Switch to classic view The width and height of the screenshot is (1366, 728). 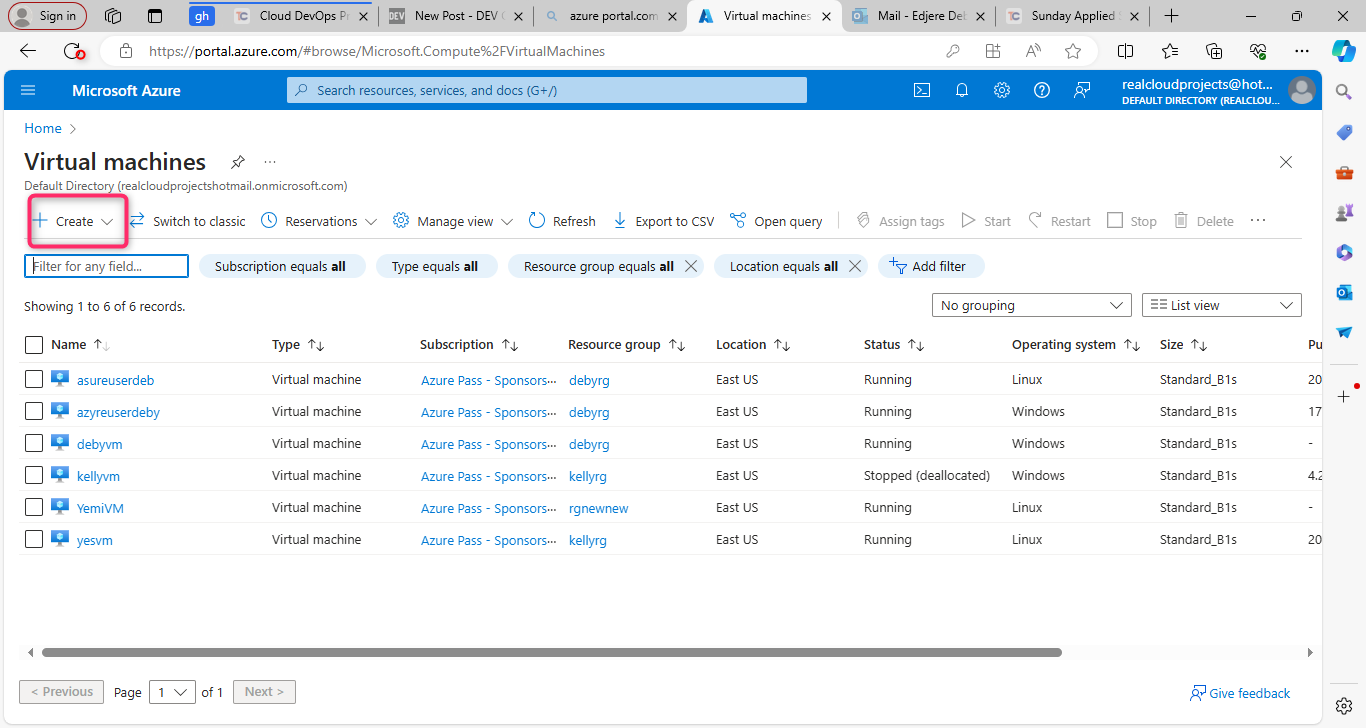187,221
